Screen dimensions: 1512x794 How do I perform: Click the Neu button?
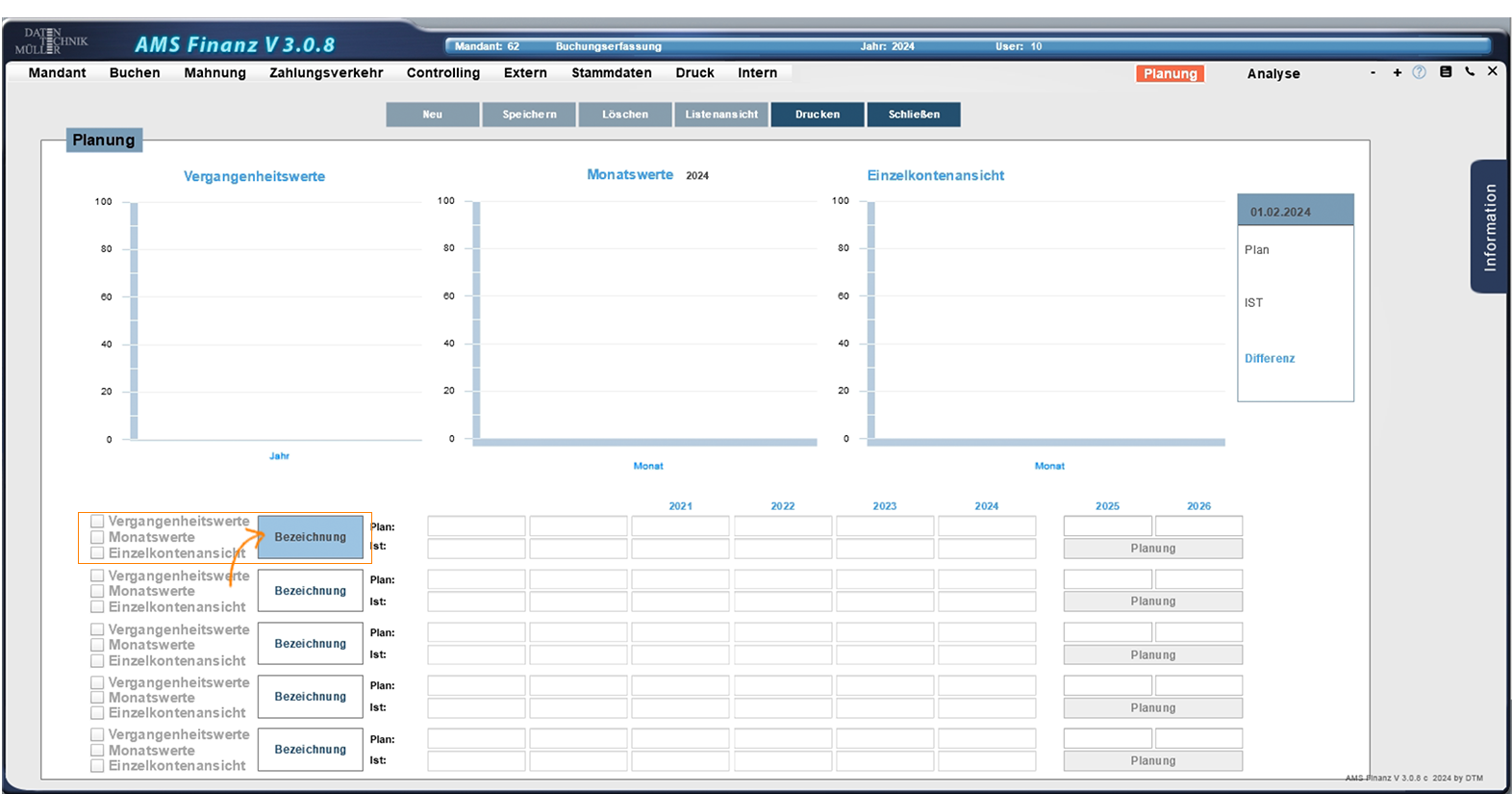(x=433, y=115)
